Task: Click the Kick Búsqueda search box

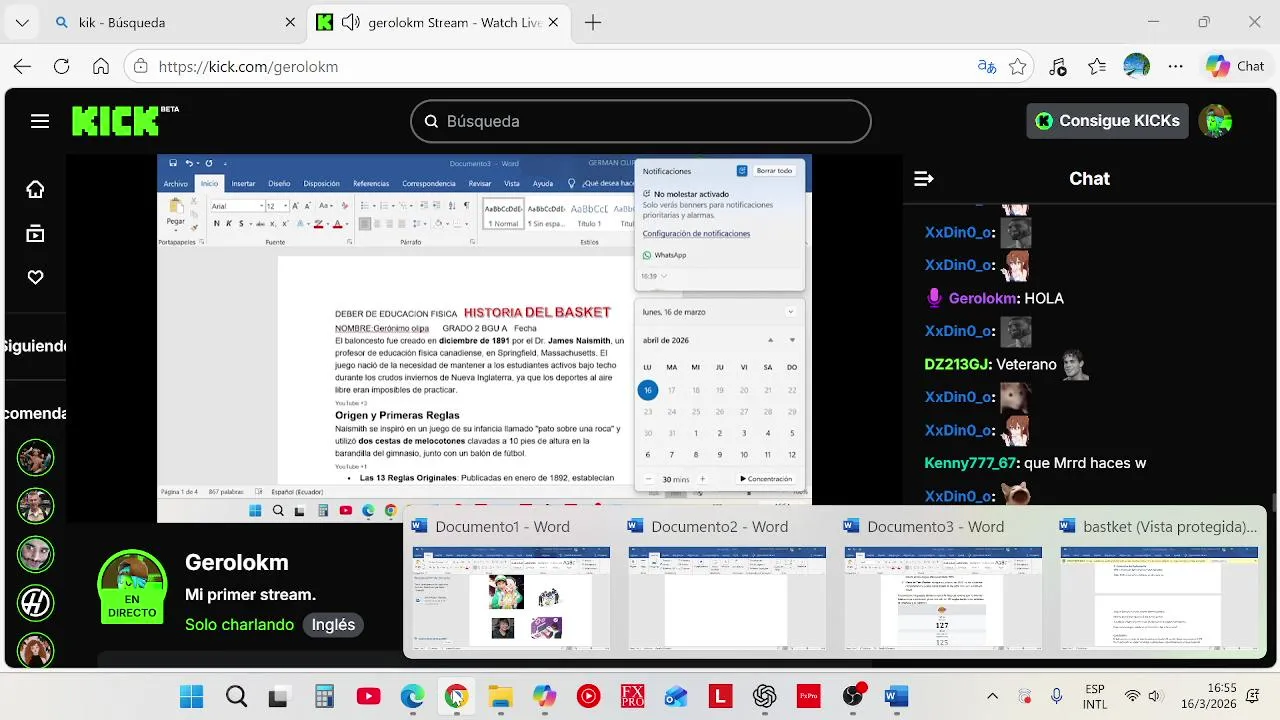Action: click(640, 121)
